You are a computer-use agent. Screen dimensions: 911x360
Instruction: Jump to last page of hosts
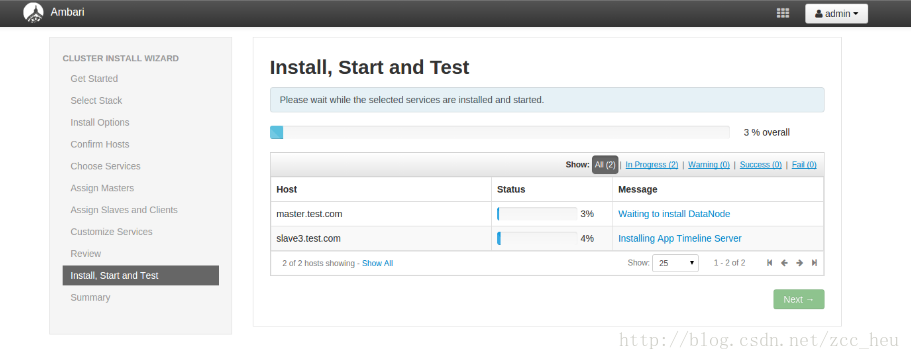[x=815, y=263]
